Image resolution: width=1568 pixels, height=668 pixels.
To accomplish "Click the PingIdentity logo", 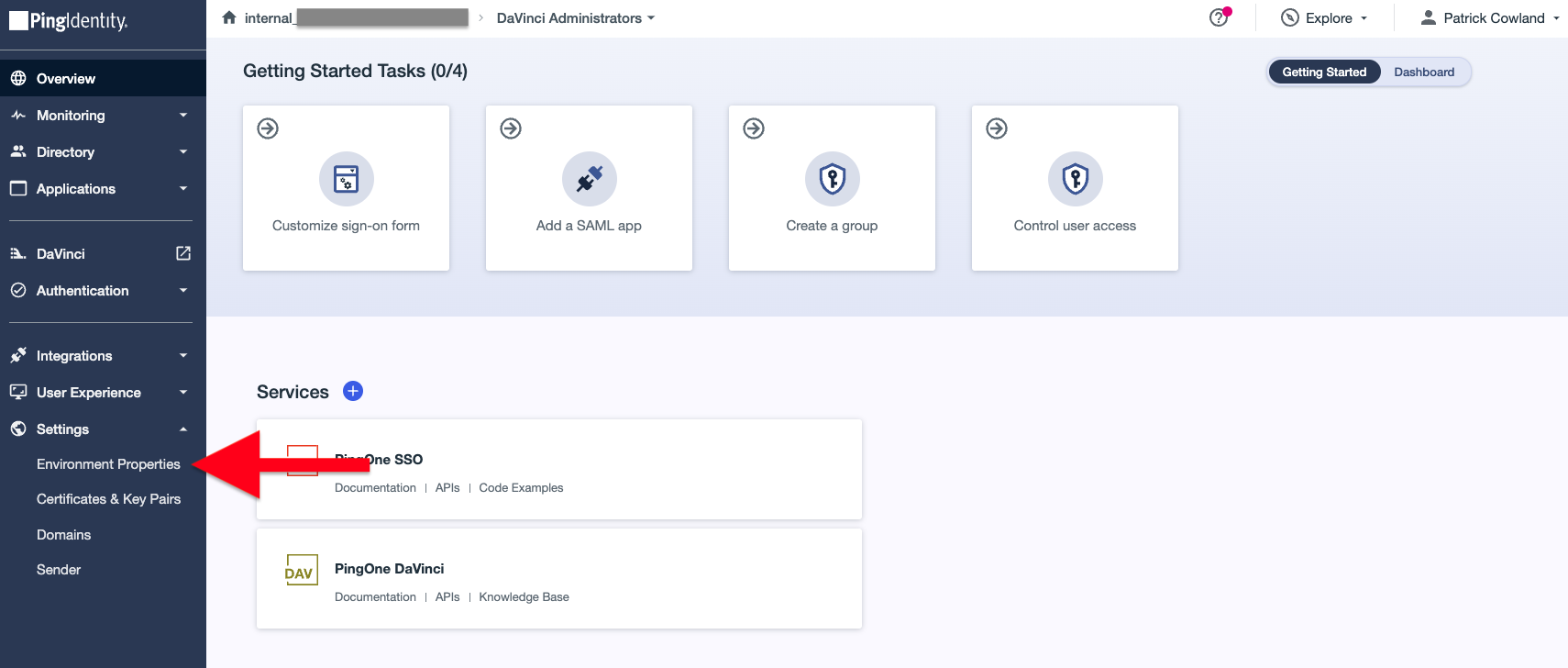I will pyautogui.click(x=69, y=20).
